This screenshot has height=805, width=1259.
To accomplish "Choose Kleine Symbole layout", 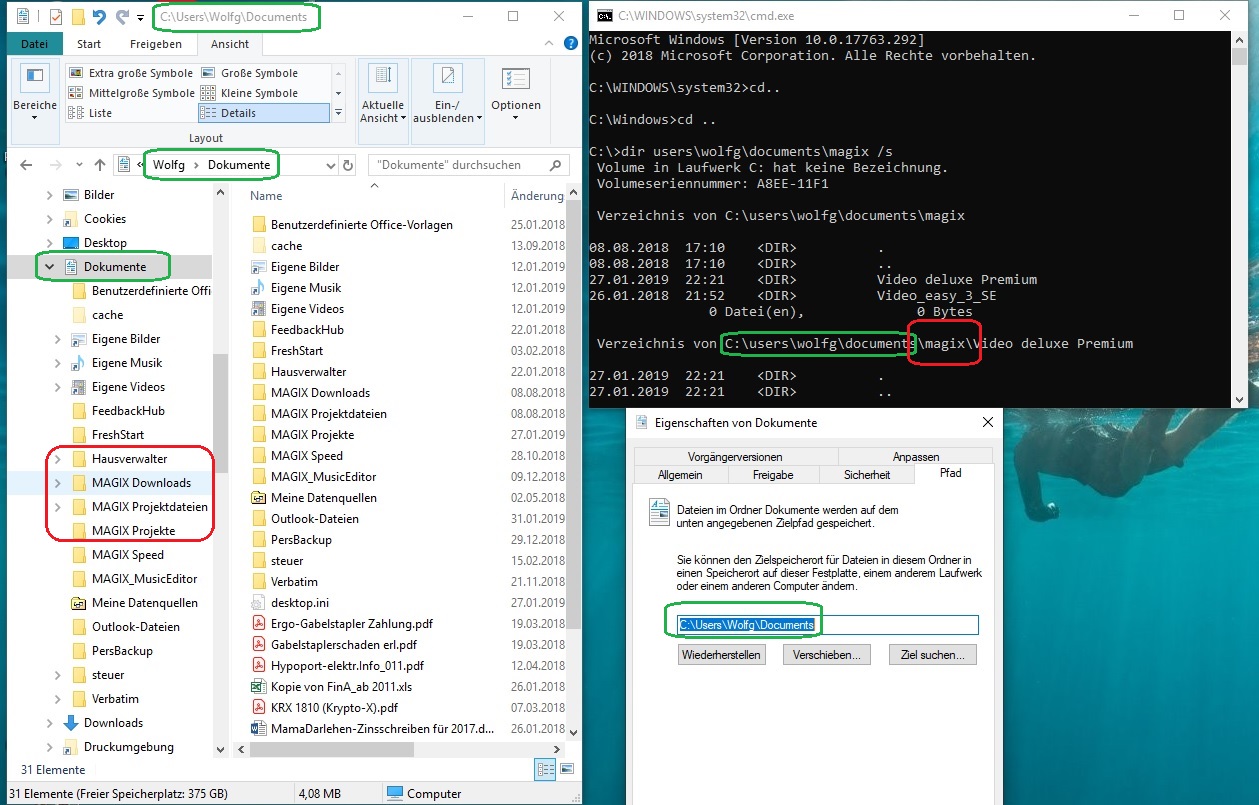I will (x=249, y=93).
